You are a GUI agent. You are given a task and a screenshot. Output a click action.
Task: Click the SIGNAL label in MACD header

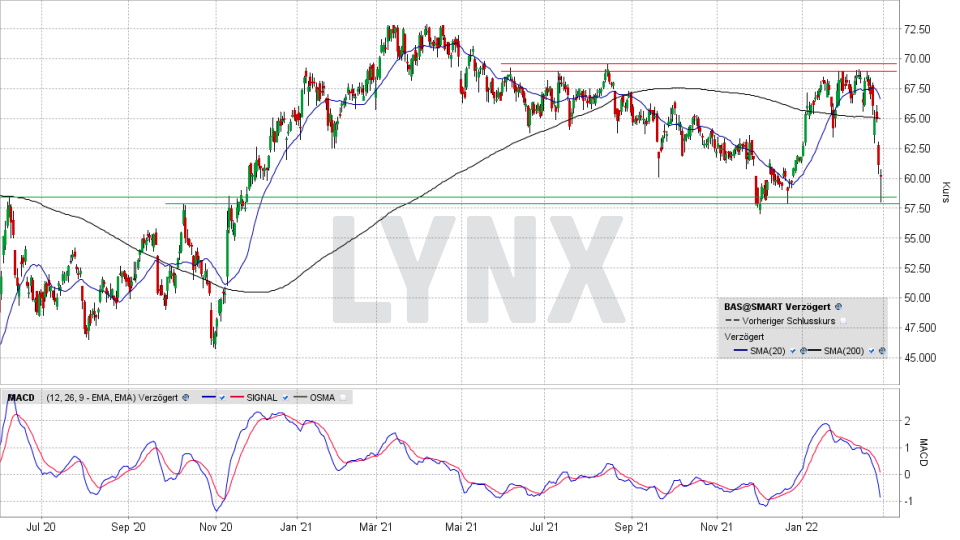(x=262, y=398)
